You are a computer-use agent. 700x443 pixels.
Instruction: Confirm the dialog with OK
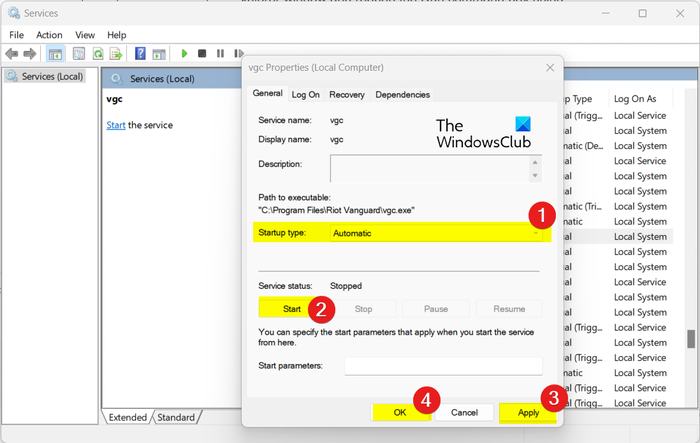pos(400,412)
